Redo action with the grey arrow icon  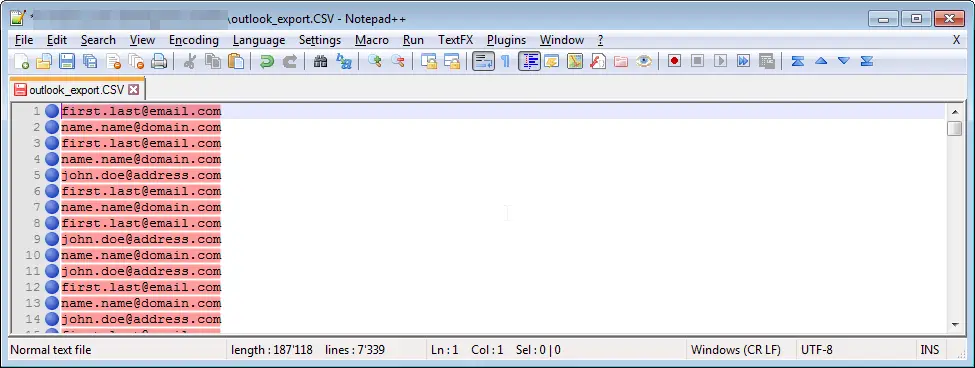pos(290,62)
